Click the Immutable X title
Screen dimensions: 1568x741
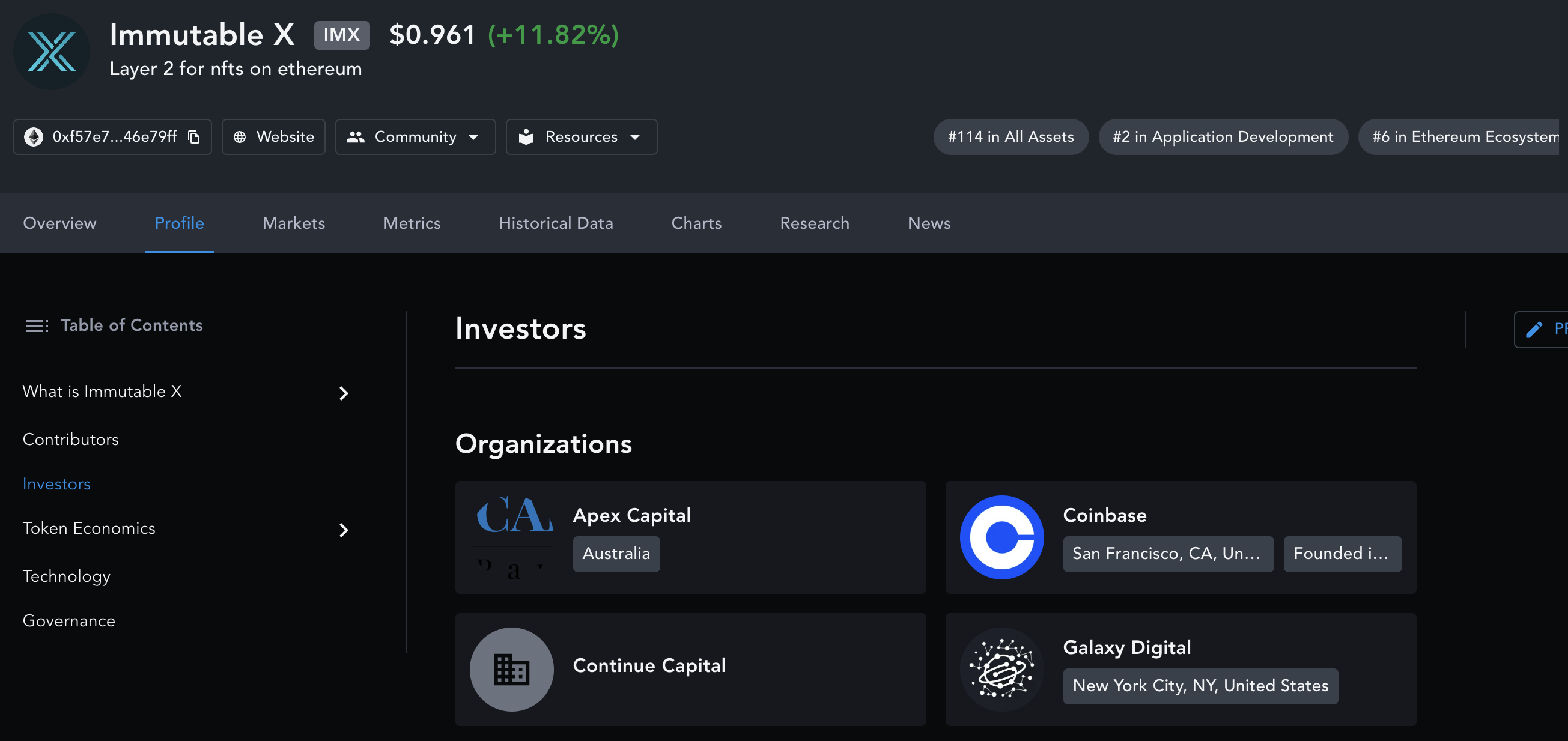[202, 35]
